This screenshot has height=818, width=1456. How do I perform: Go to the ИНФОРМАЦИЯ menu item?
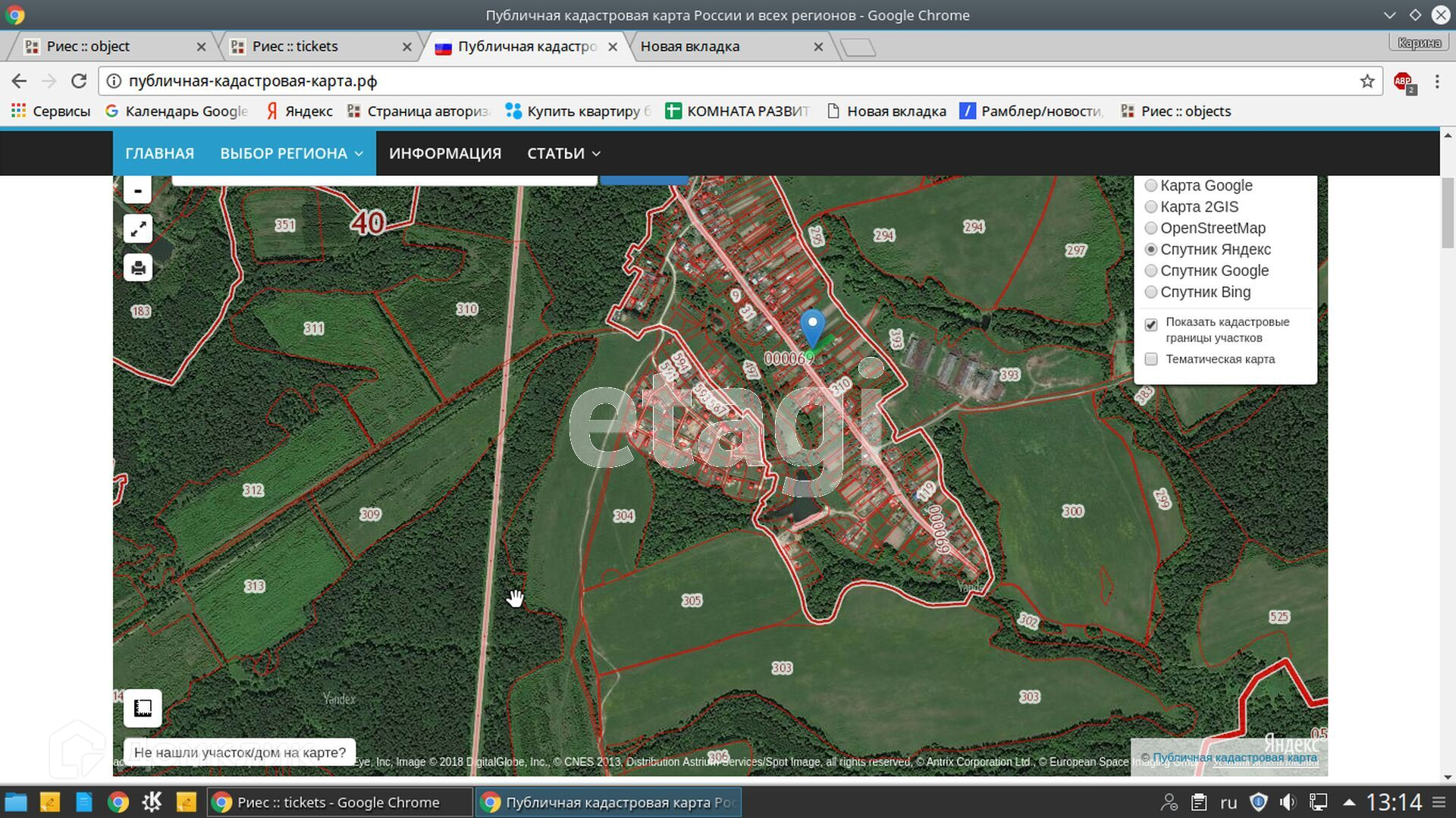[x=445, y=153]
